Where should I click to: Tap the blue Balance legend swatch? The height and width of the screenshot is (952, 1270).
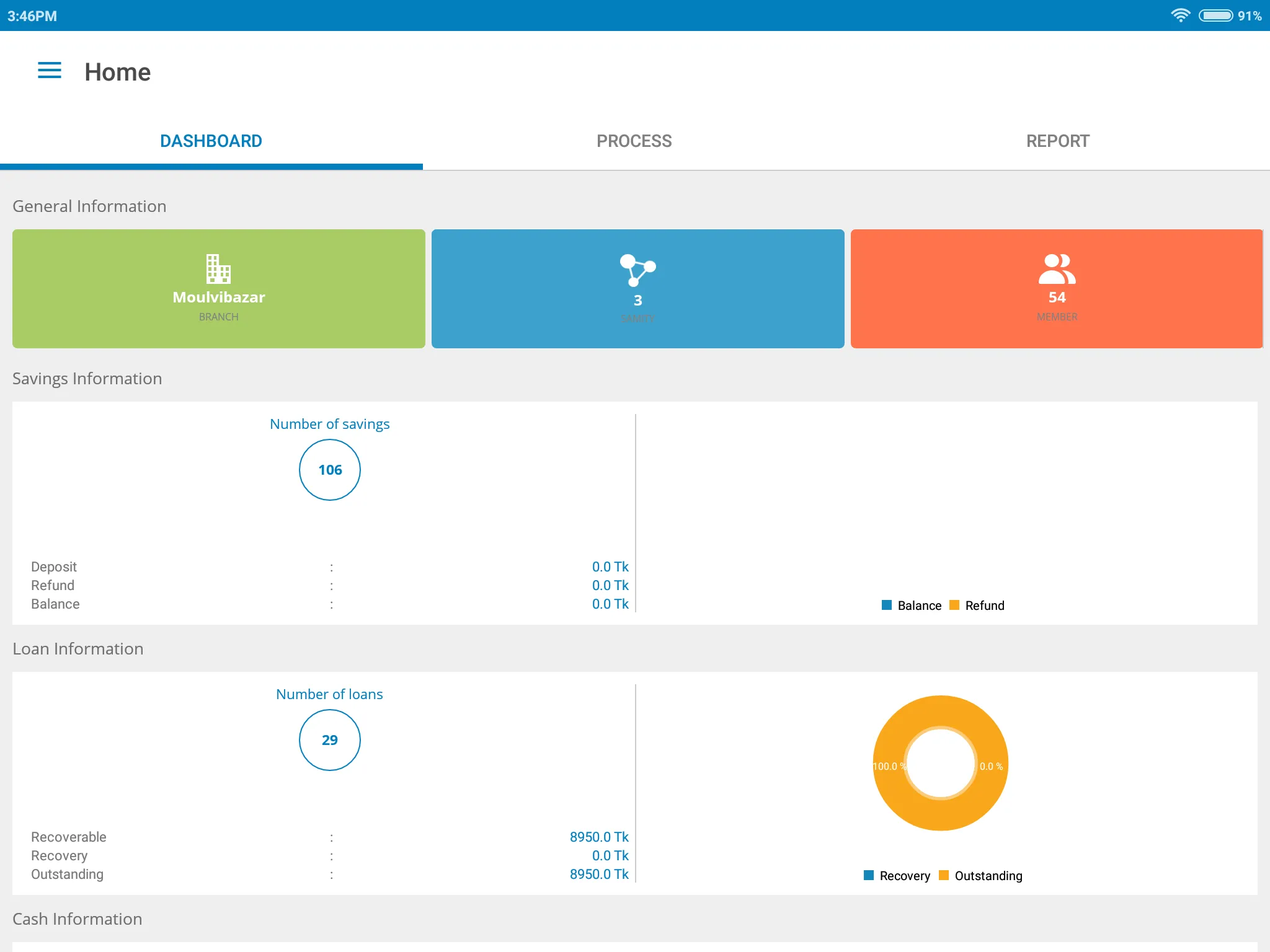pos(887,605)
